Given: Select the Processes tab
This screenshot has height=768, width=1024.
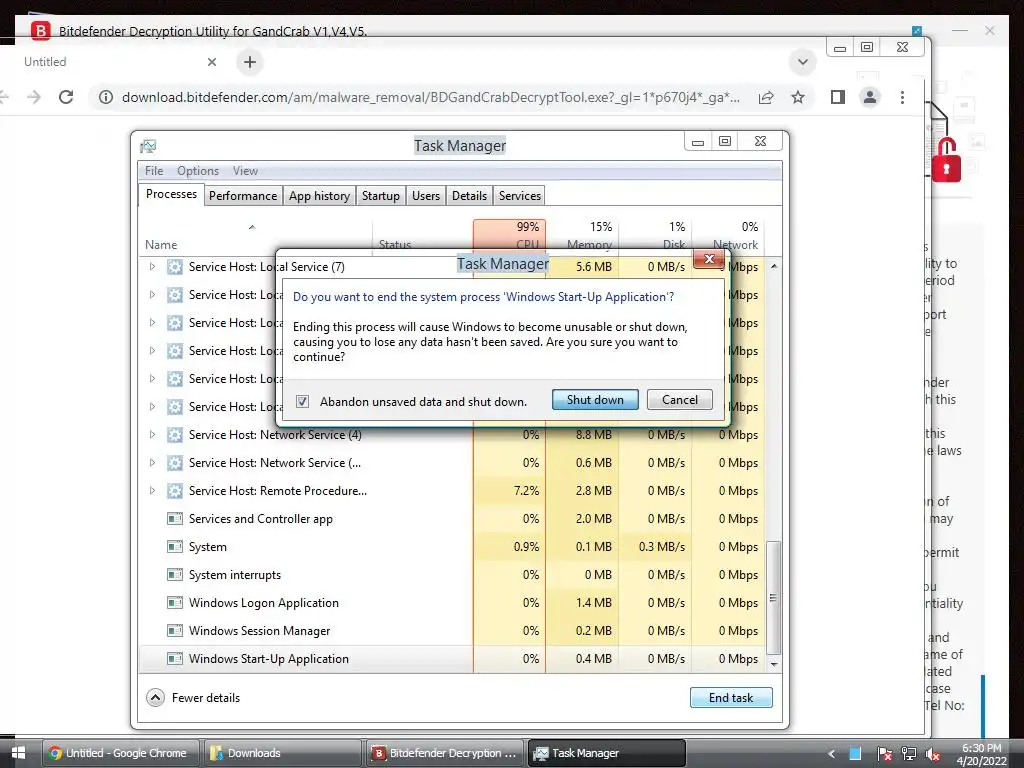Looking at the screenshot, I should [x=171, y=194].
